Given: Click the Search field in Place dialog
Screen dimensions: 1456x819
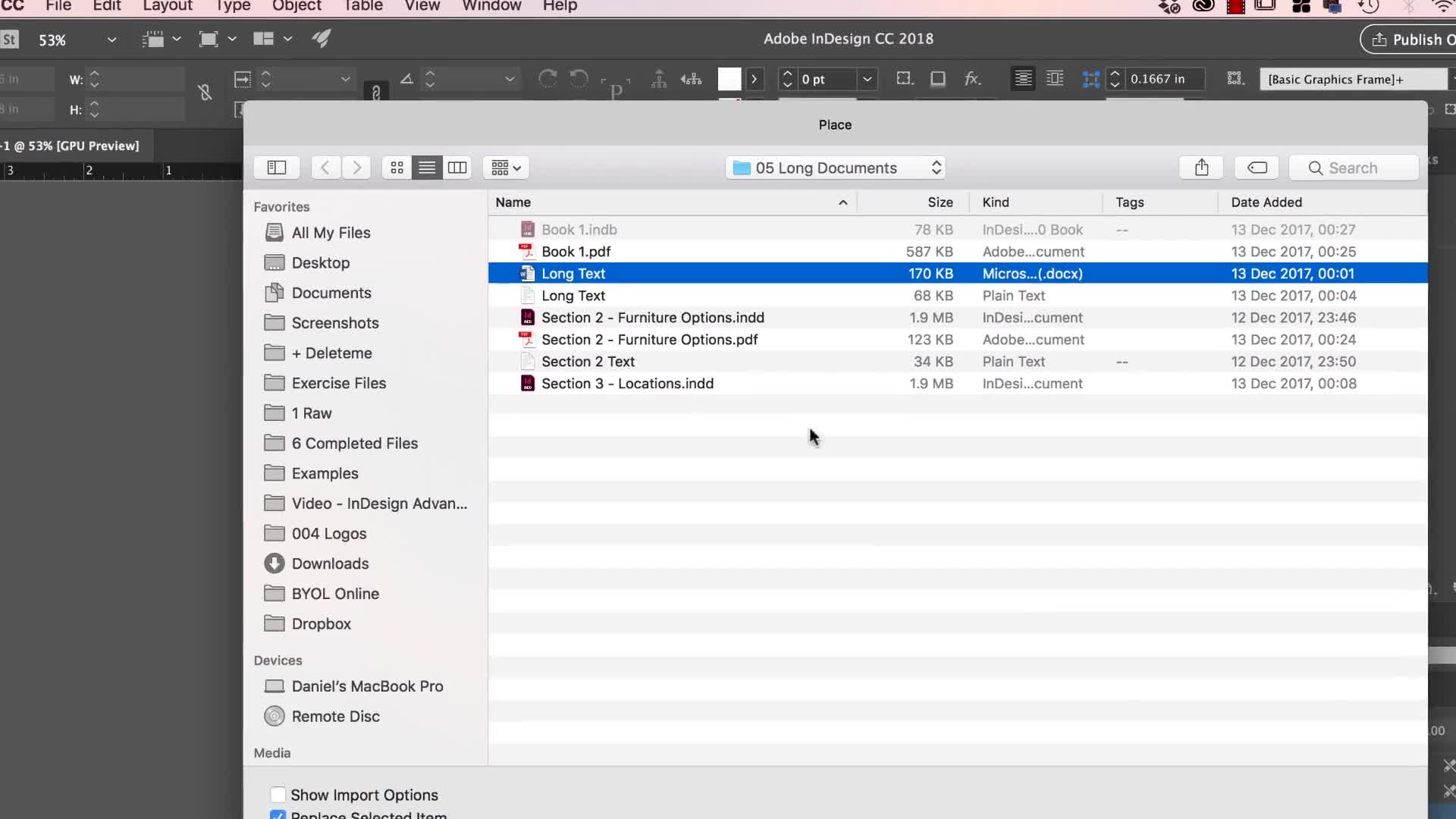Looking at the screenshot, I should pos(1354,168).
